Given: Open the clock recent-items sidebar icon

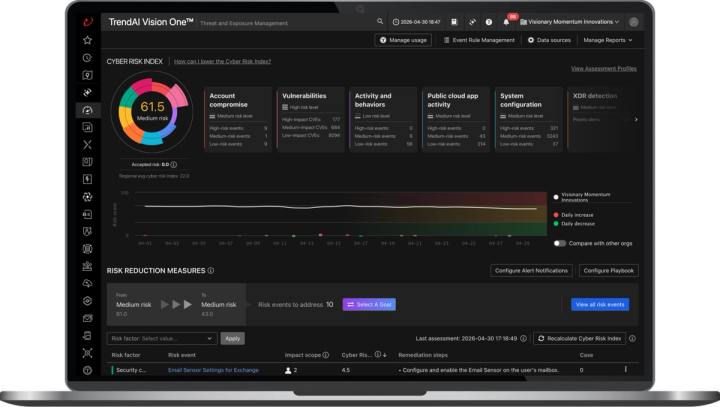Looking at the screenshot, I should (87, 58).
